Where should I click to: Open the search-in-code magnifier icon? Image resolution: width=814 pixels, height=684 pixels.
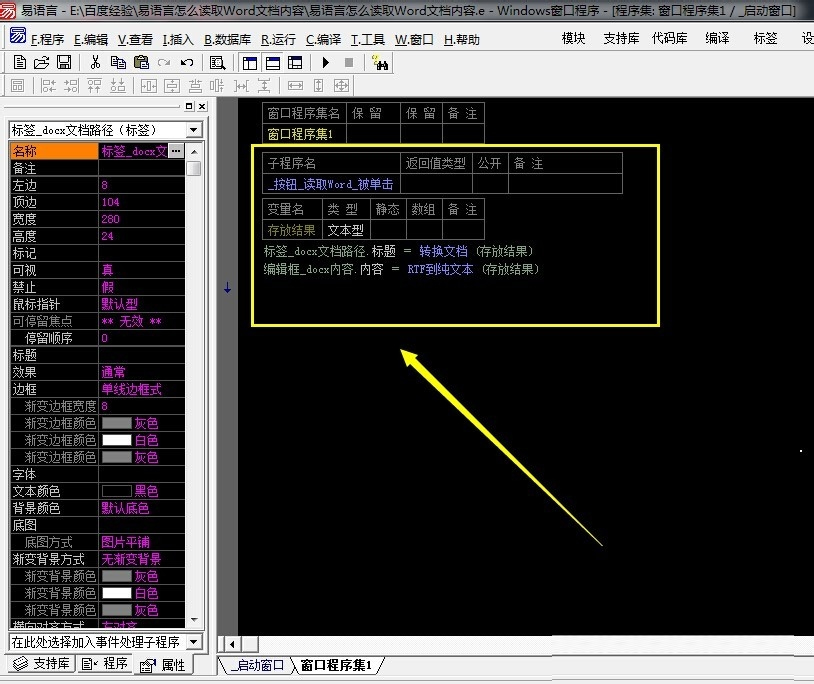coord(218,63)
